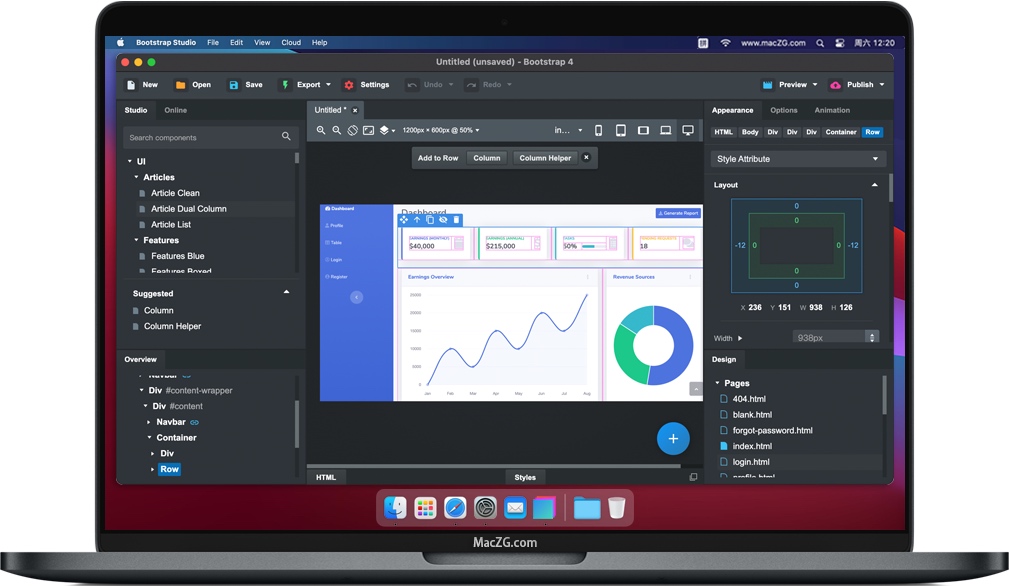Click the duplicate icon on selection toolbar

(x=430, y=220)
